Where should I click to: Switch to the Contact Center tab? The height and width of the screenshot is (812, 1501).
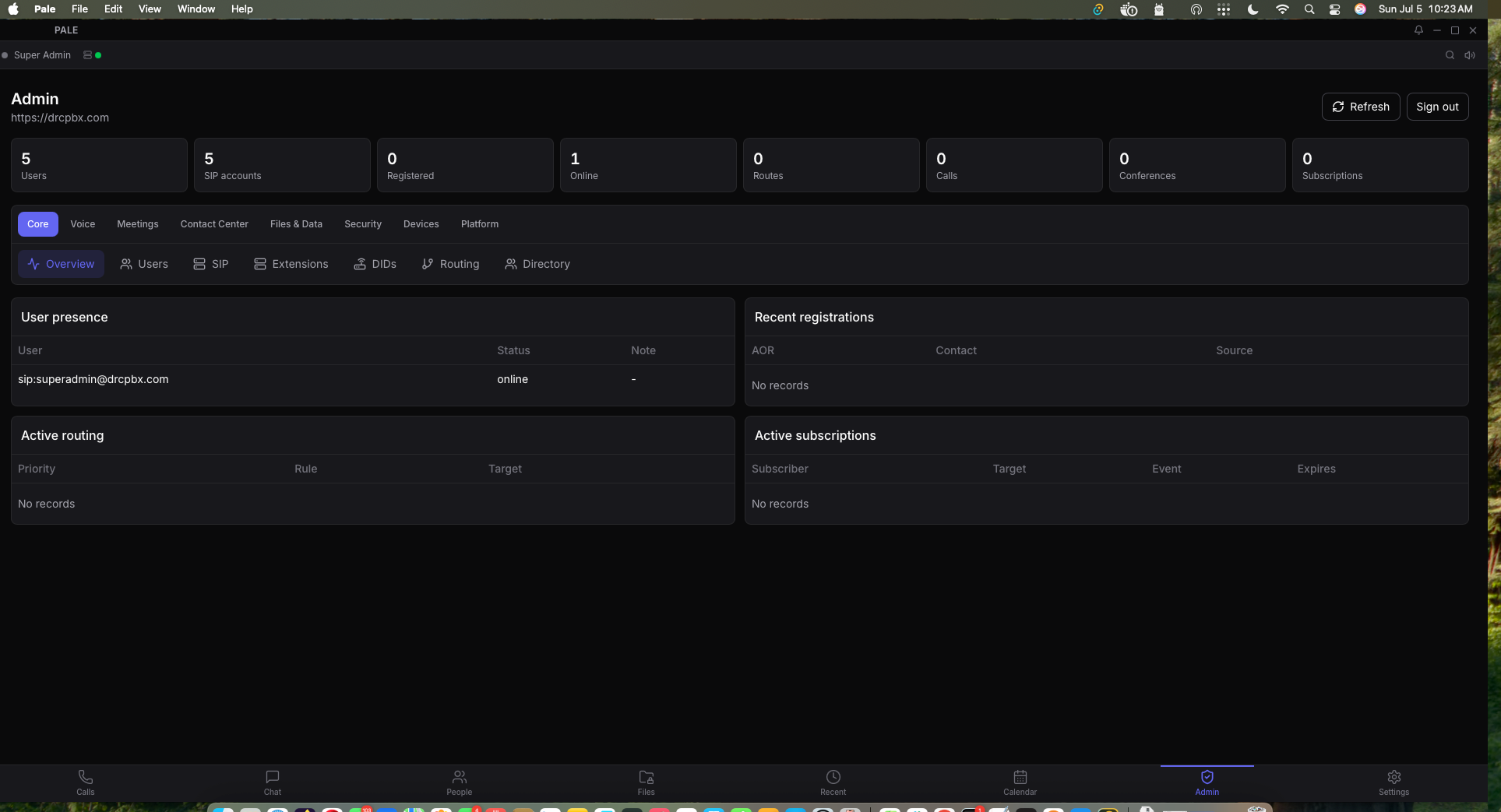(214, 224)
